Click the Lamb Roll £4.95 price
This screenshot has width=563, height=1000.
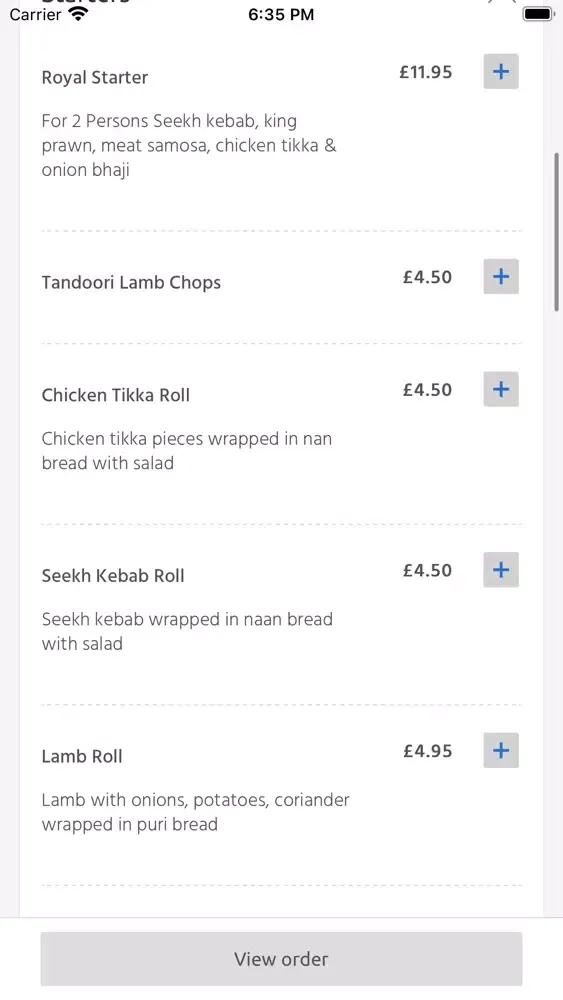(428, 751)
